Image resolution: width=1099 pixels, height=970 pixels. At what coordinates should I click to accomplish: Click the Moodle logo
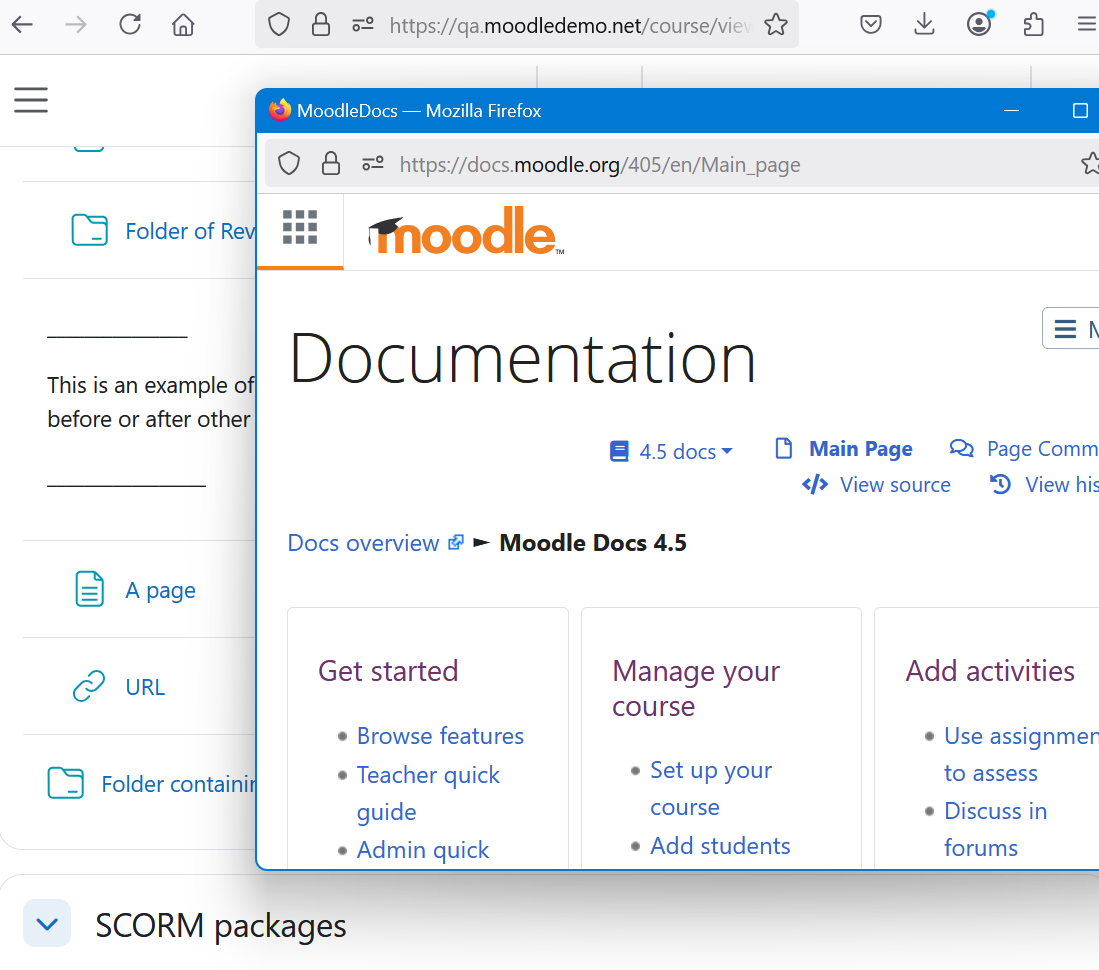tap(466, 231)
